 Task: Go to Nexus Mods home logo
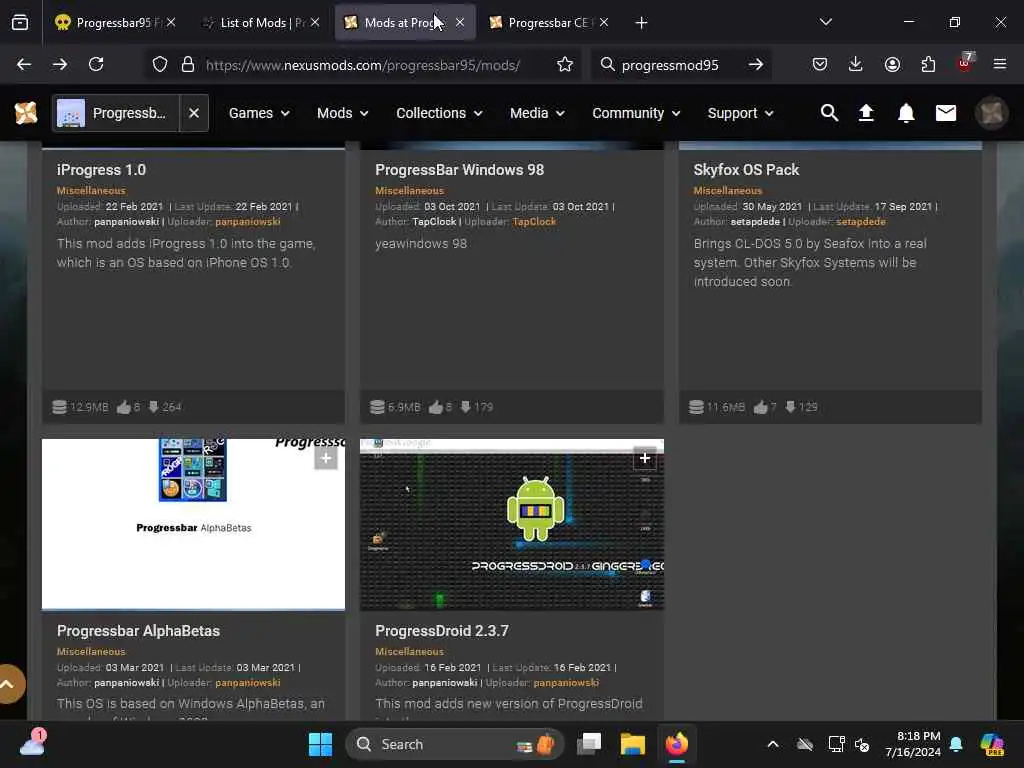26,113
